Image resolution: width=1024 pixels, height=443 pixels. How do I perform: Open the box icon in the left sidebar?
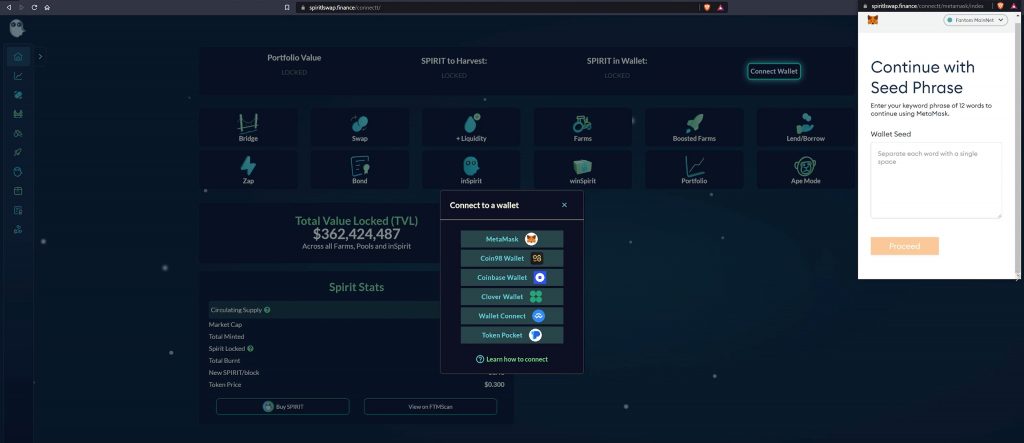(x=18, y=191)
